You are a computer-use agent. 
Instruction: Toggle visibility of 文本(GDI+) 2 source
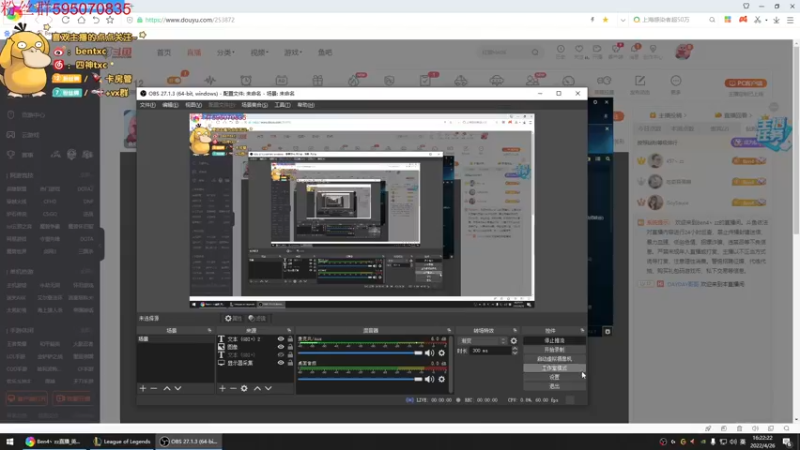pos(281,339)
